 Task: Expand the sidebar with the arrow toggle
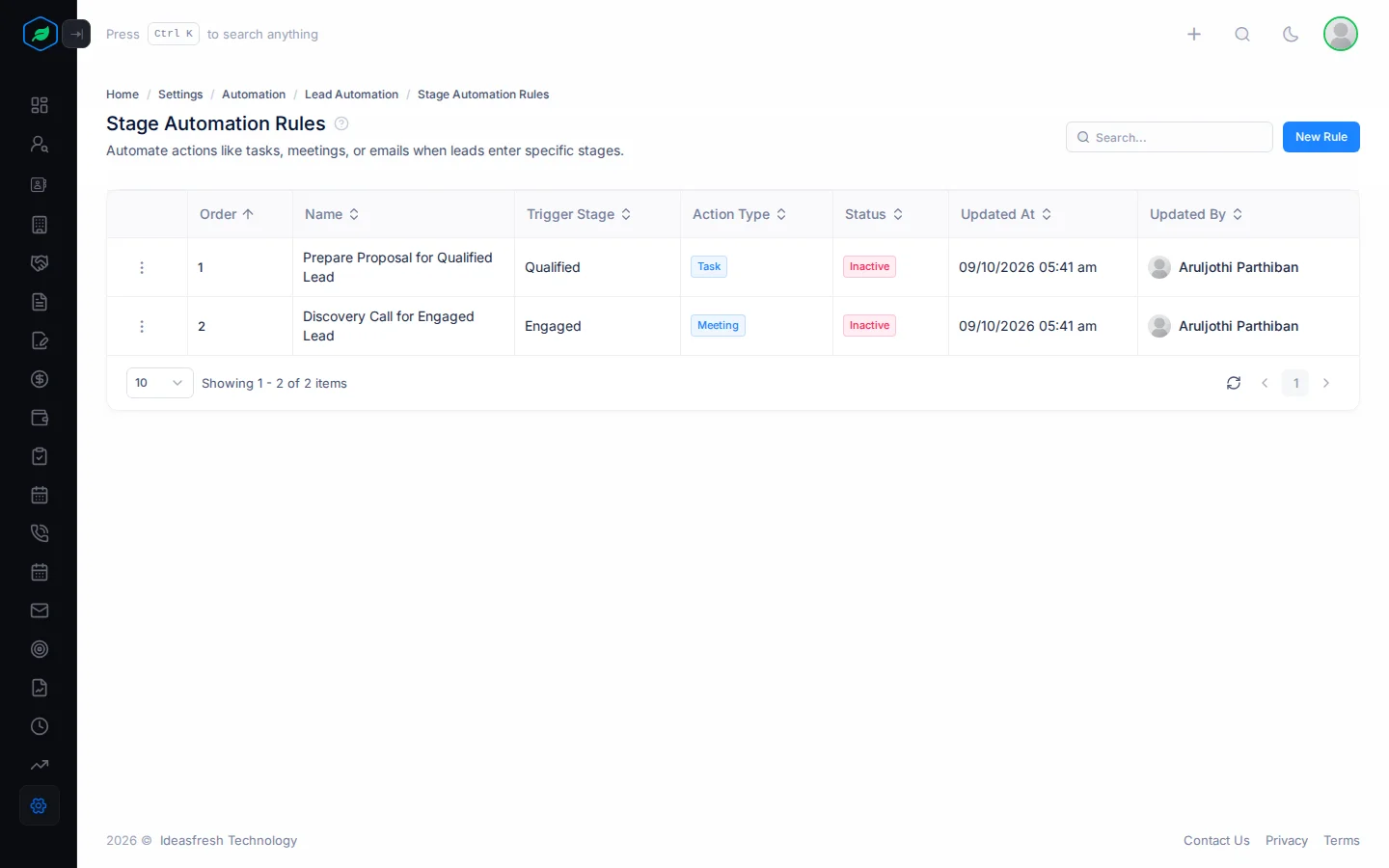pyautogui.click(x=76, y=34)
